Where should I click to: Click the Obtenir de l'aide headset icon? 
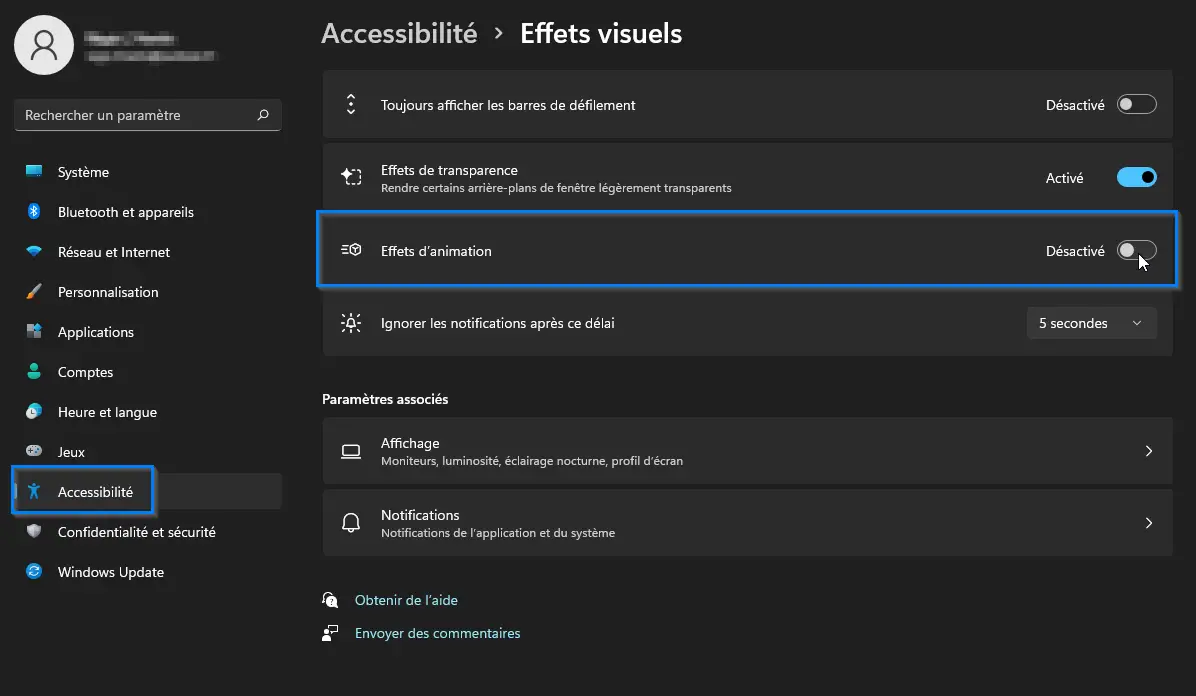point(330,600)
